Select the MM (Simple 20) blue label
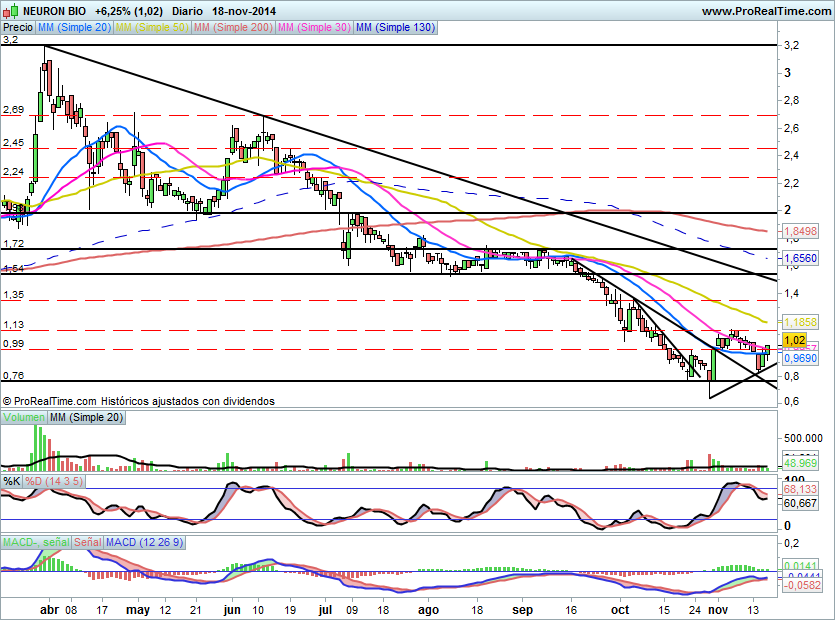 (x=75, y=28)
